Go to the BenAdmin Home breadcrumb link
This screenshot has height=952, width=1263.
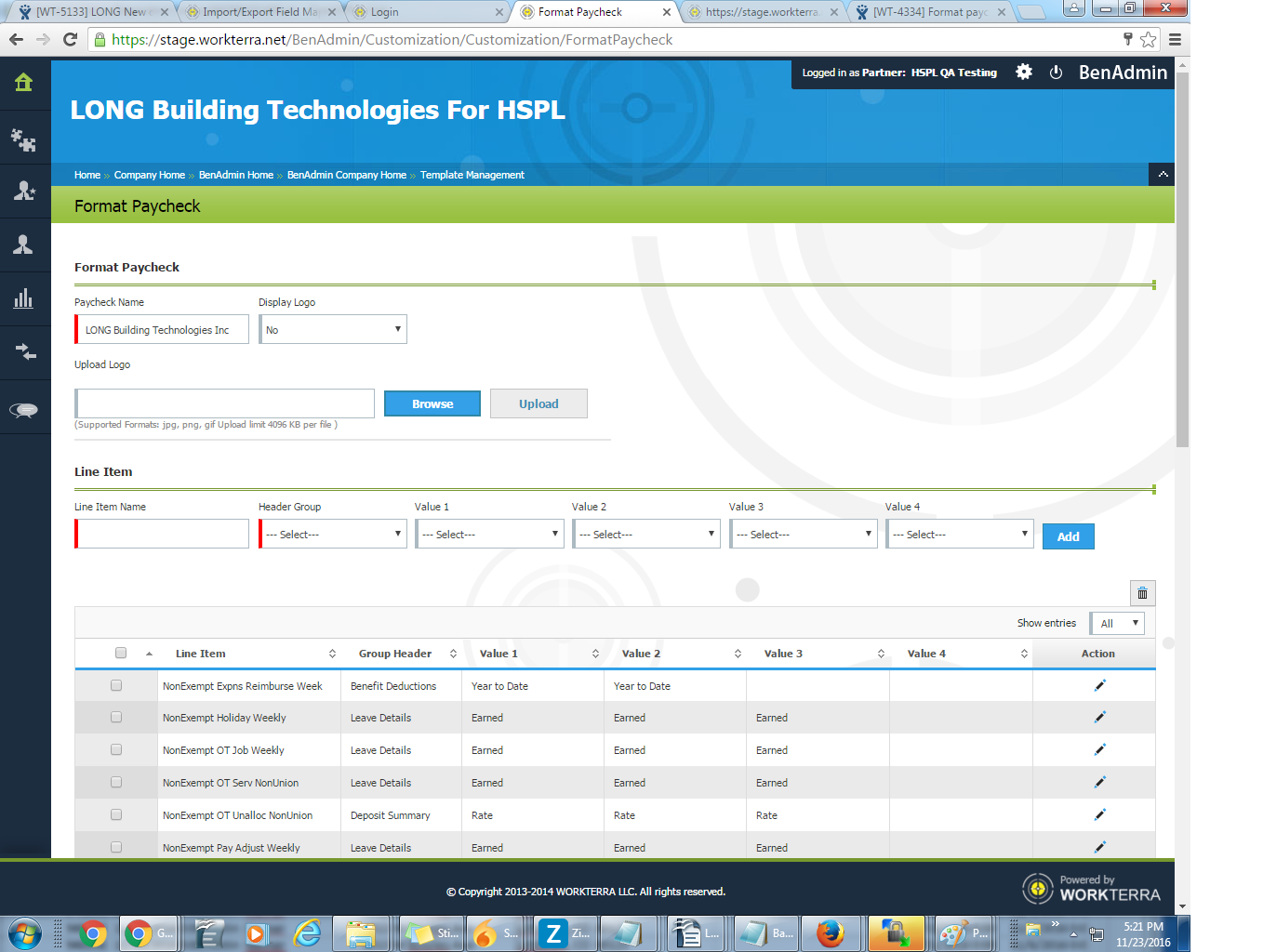point(236,175)
